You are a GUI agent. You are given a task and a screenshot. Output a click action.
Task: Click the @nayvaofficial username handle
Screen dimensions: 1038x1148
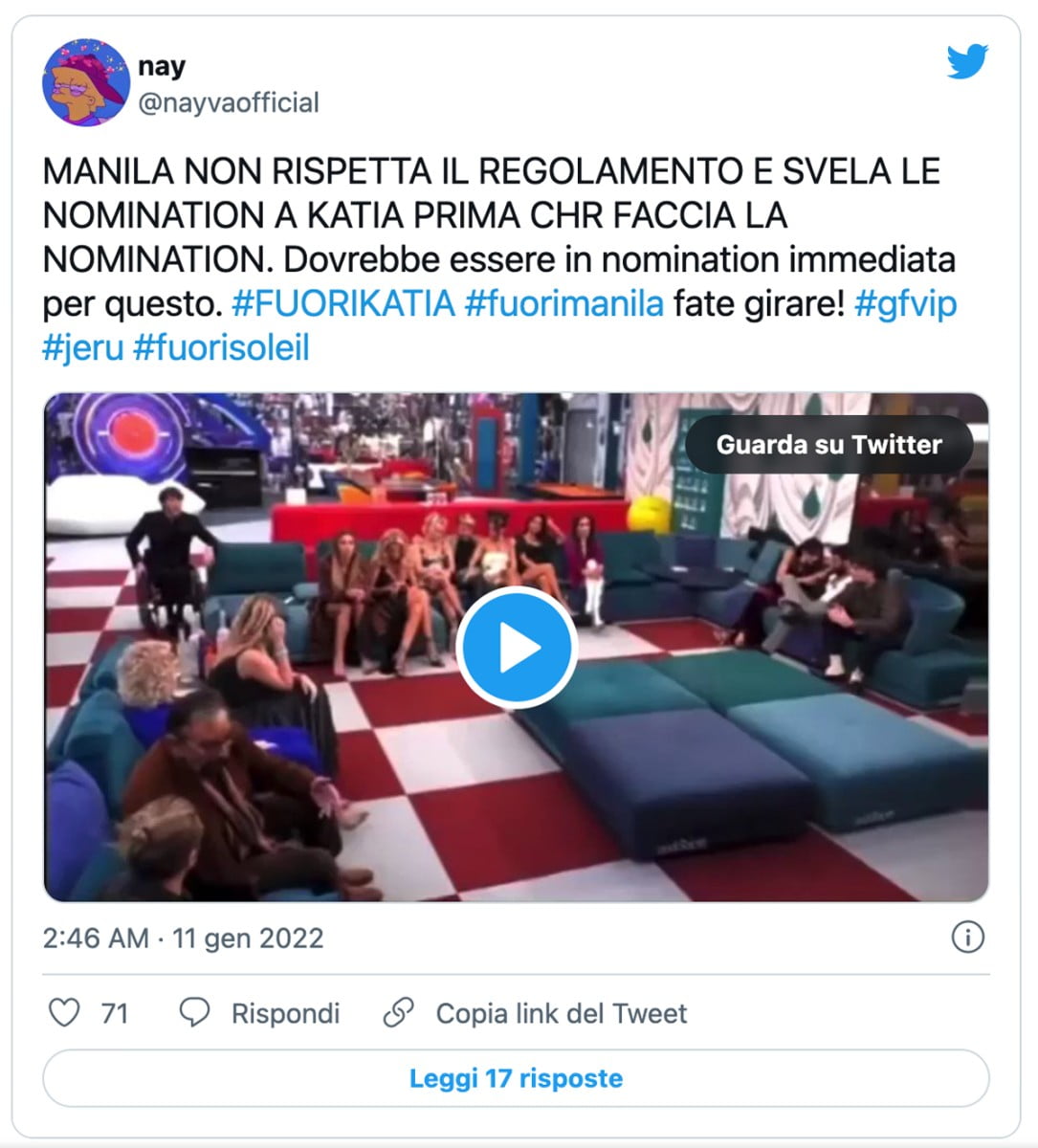[229, 103]
